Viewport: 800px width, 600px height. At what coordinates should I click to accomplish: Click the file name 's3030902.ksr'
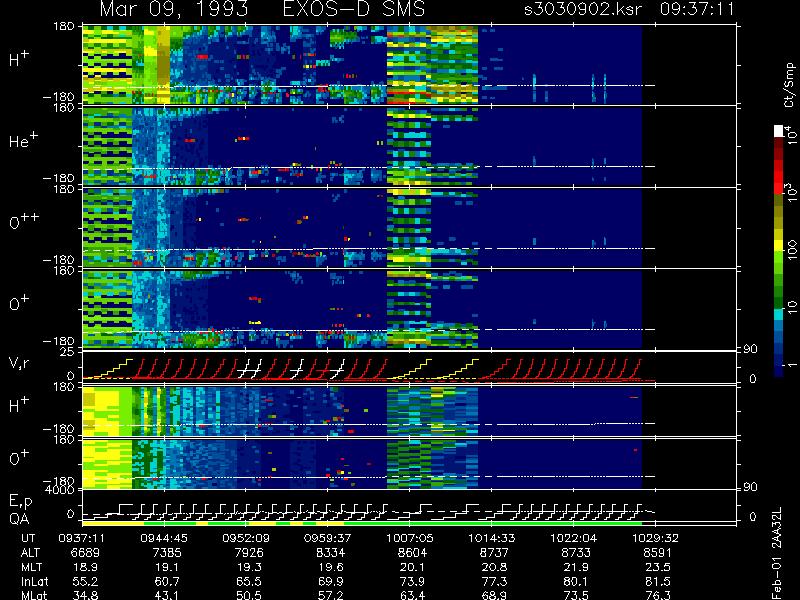click(x=583, y=9)
